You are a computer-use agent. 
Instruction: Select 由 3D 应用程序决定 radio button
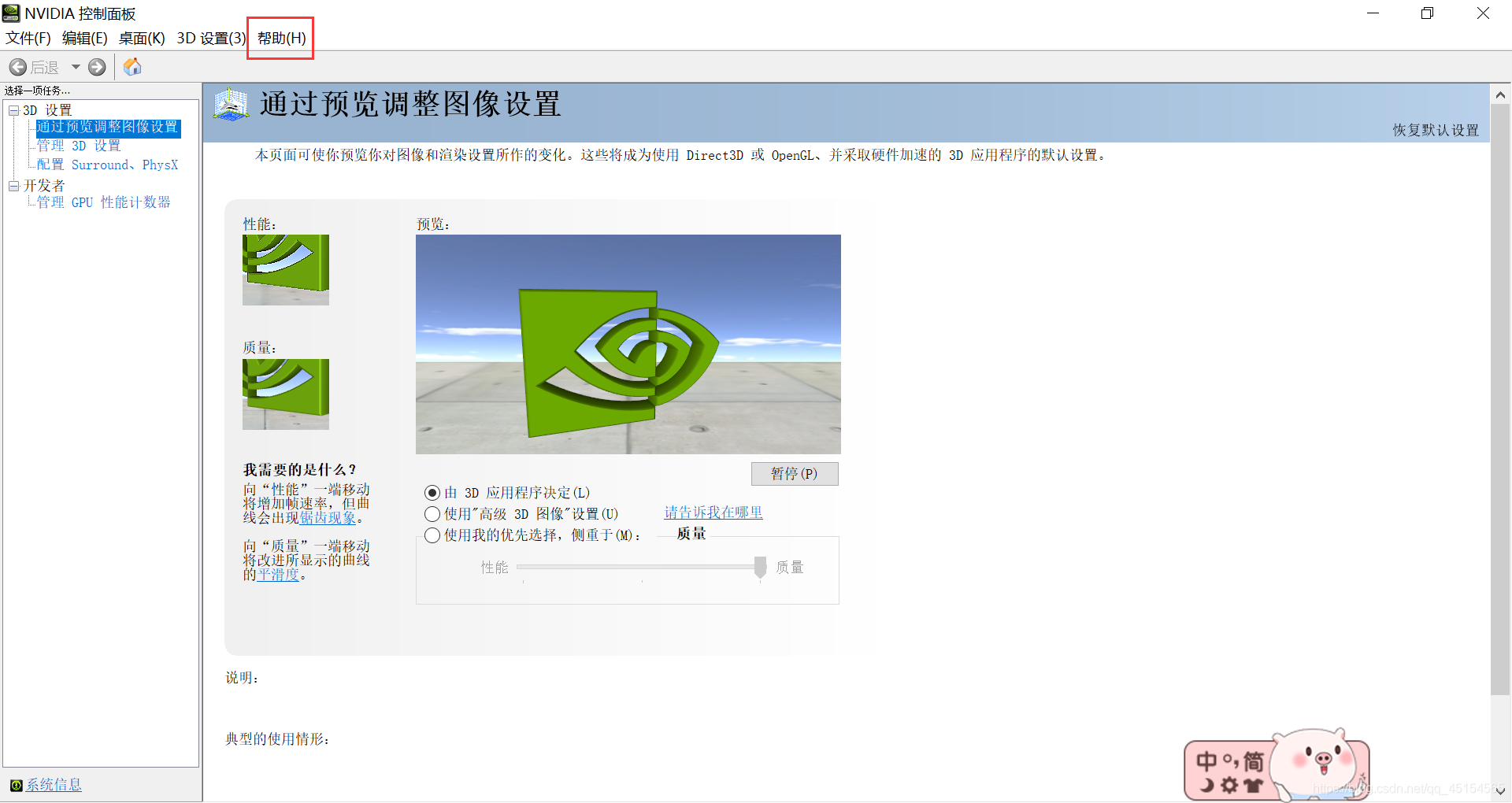point(432,493)
